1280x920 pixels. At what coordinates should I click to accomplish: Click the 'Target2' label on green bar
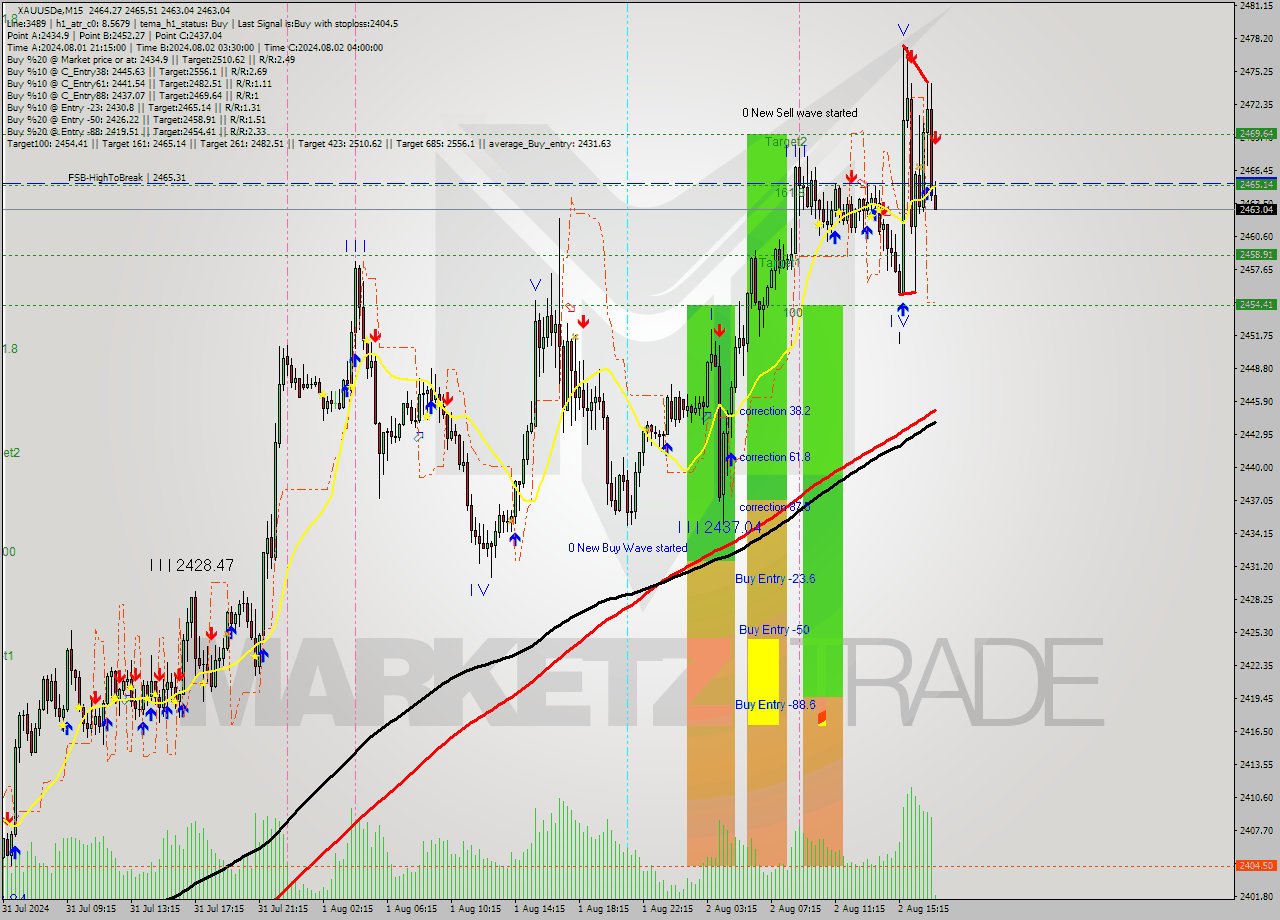click(786, 142)
